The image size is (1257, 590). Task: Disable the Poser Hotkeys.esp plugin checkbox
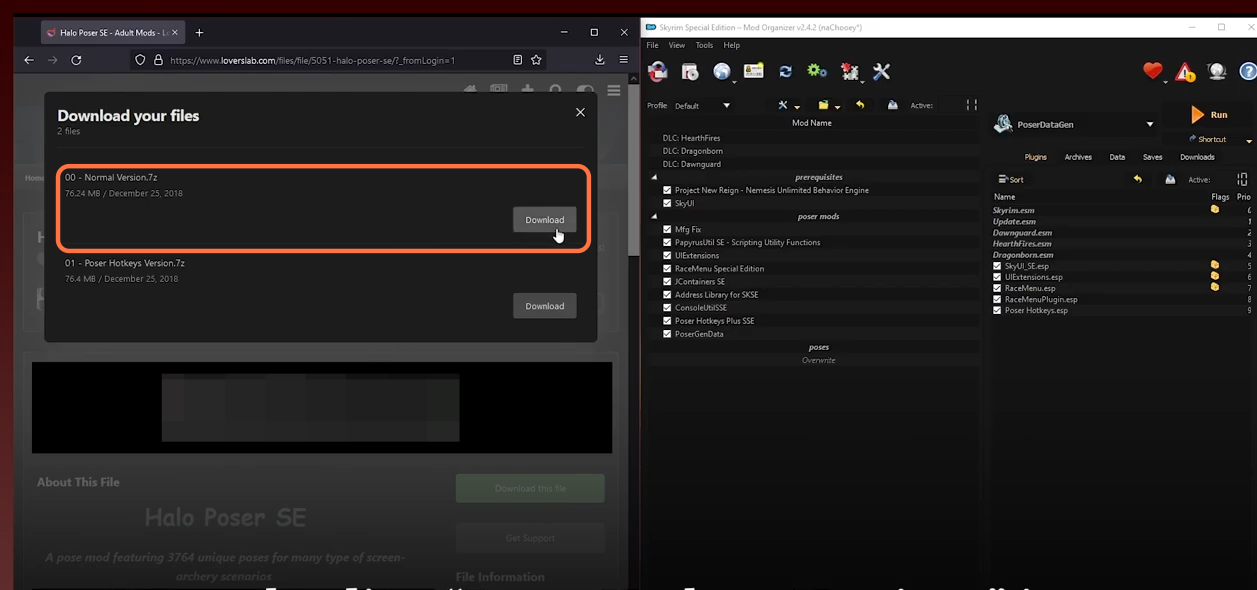(x=997, y=310)
